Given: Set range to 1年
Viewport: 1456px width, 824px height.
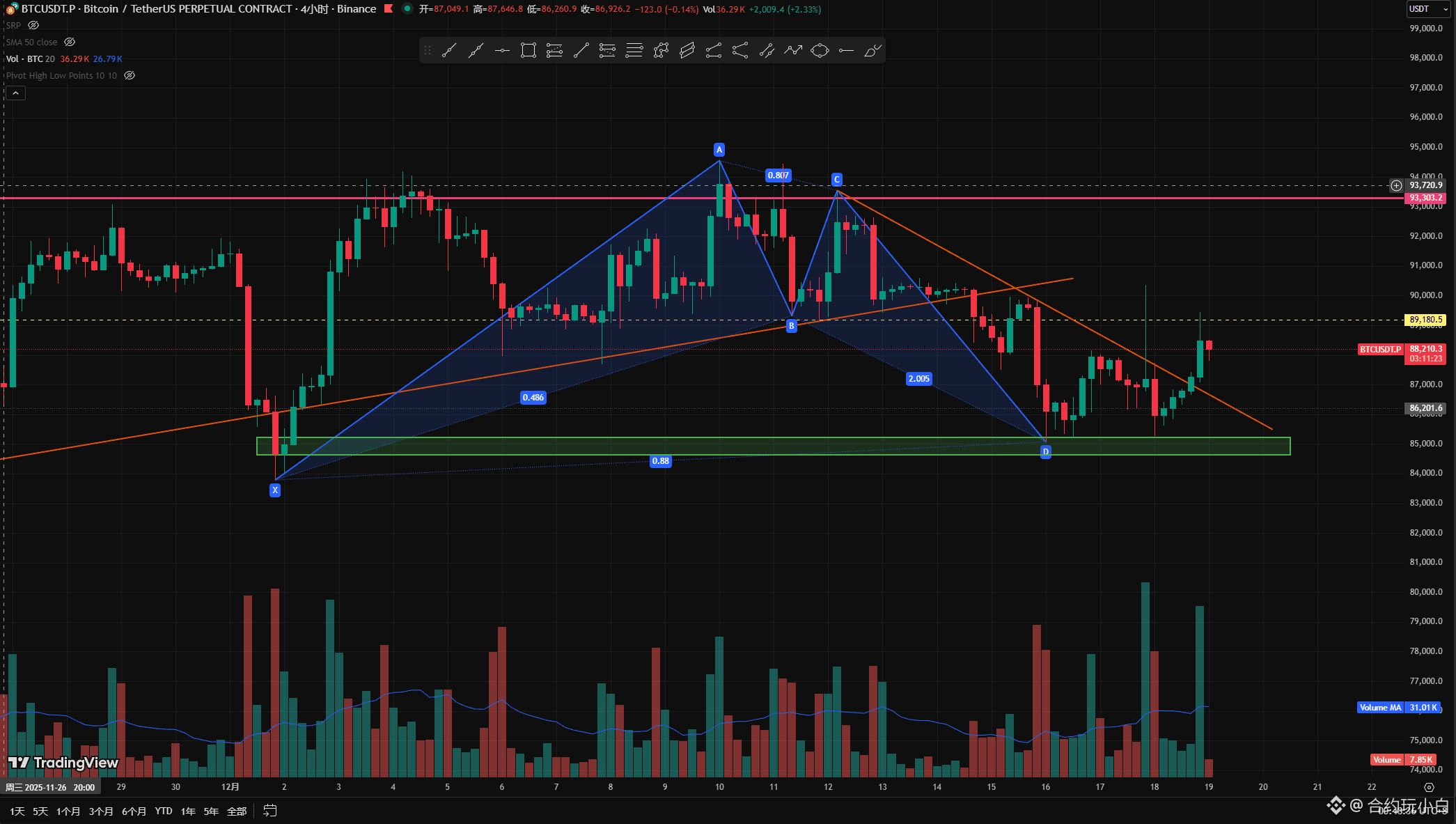Looking at the screenshot, I should click(x=188, y=811).
